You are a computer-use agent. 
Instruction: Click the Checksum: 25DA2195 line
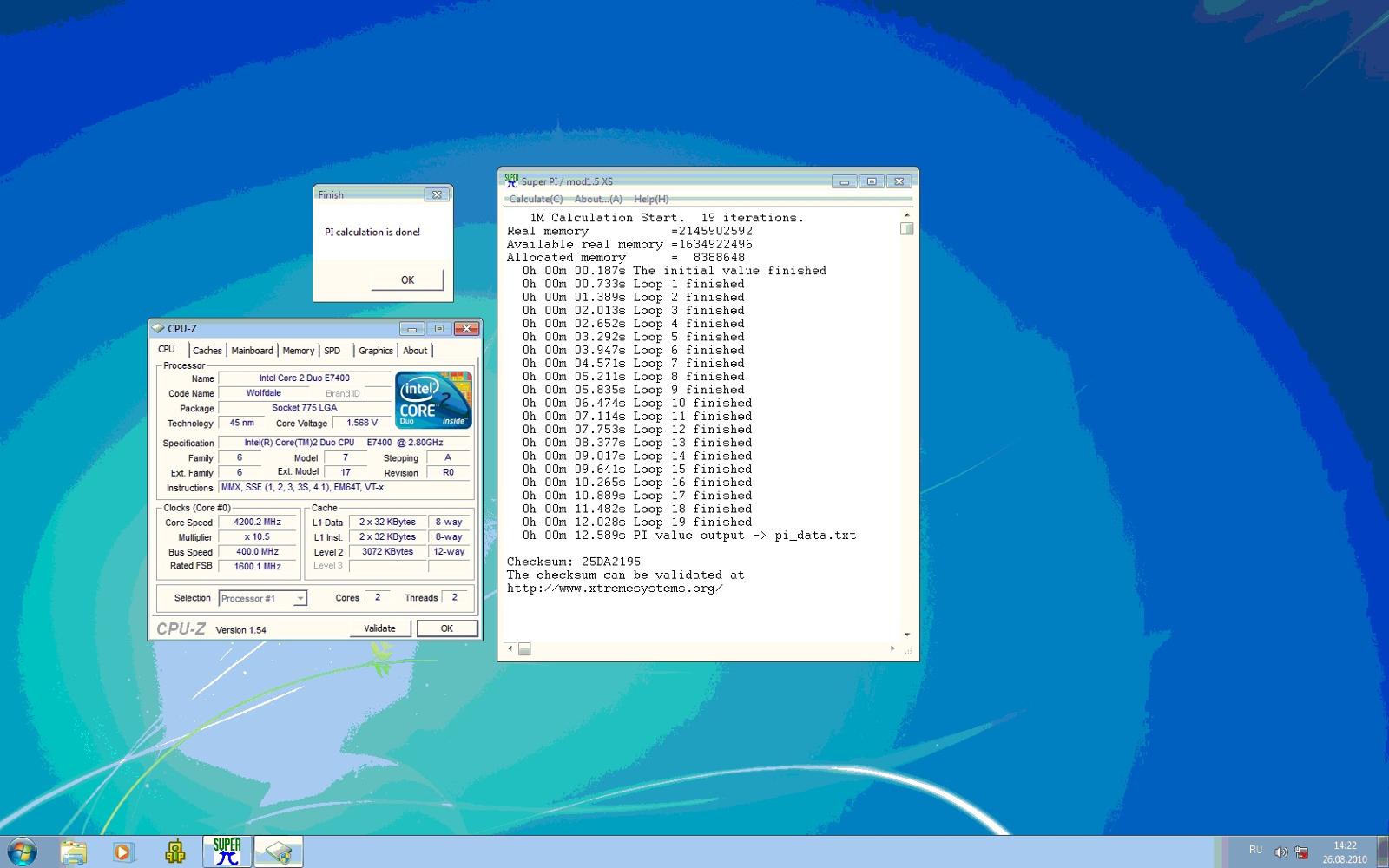[x=574, y=562]
